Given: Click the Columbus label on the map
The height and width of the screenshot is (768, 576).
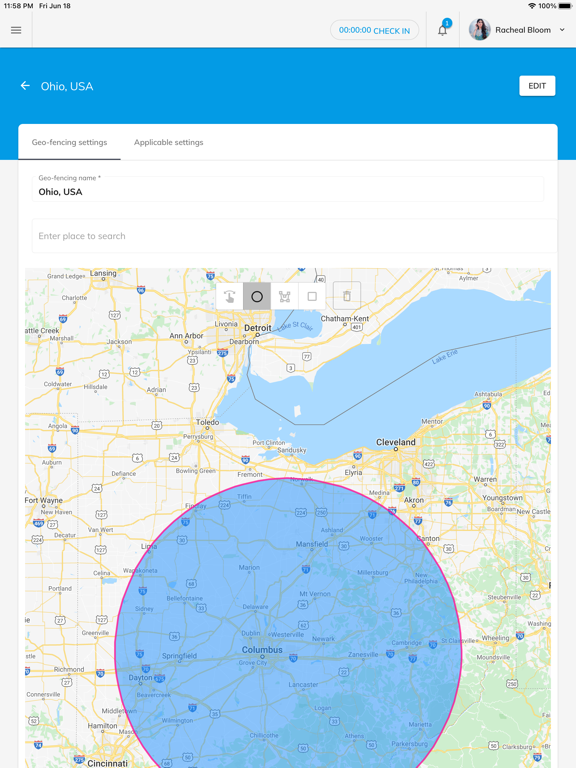Looking at the screenshot, I should [262, 649].
